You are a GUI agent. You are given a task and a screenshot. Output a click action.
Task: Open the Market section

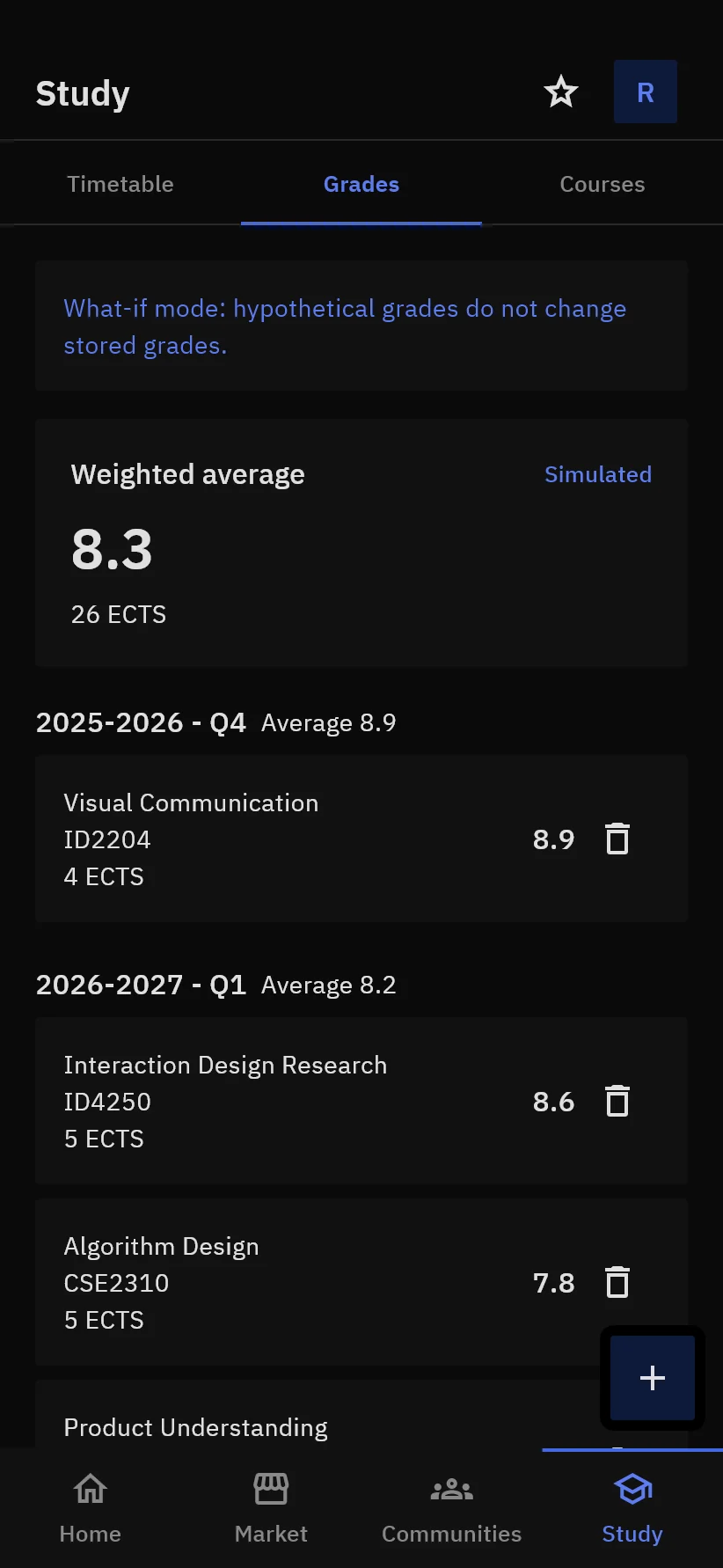pyautogui.click(x=271, y=1508)
